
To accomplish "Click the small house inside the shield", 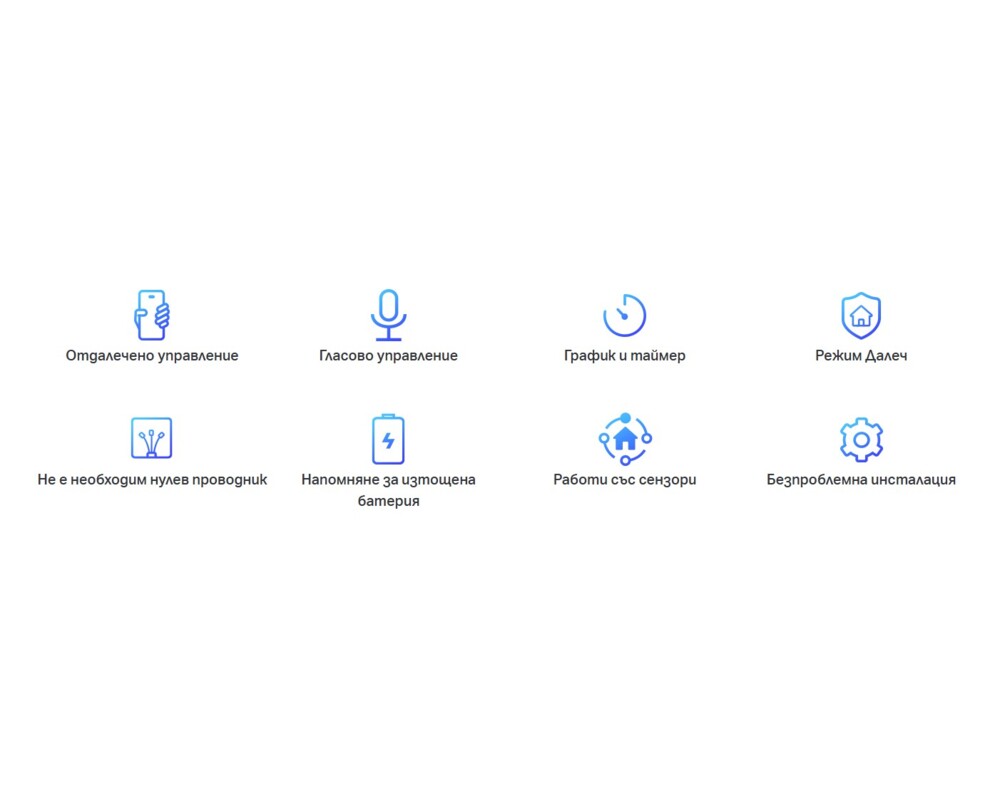I will (861, 317).
